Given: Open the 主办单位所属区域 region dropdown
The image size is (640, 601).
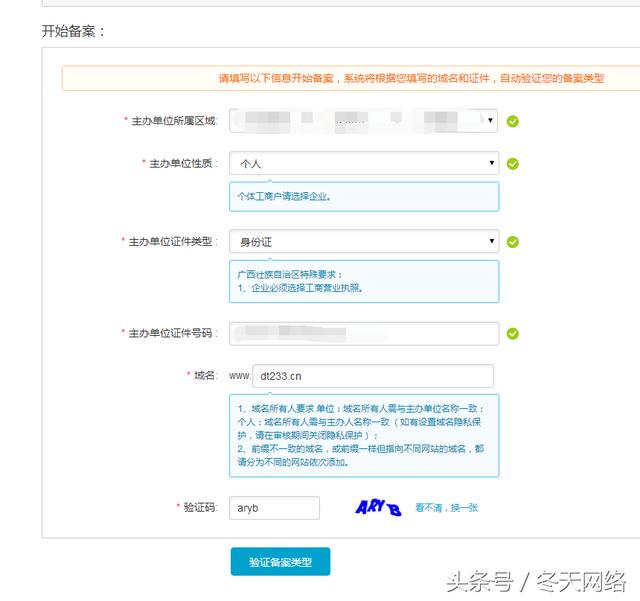Looking at the screenshot, I should (x=363, y=121).
